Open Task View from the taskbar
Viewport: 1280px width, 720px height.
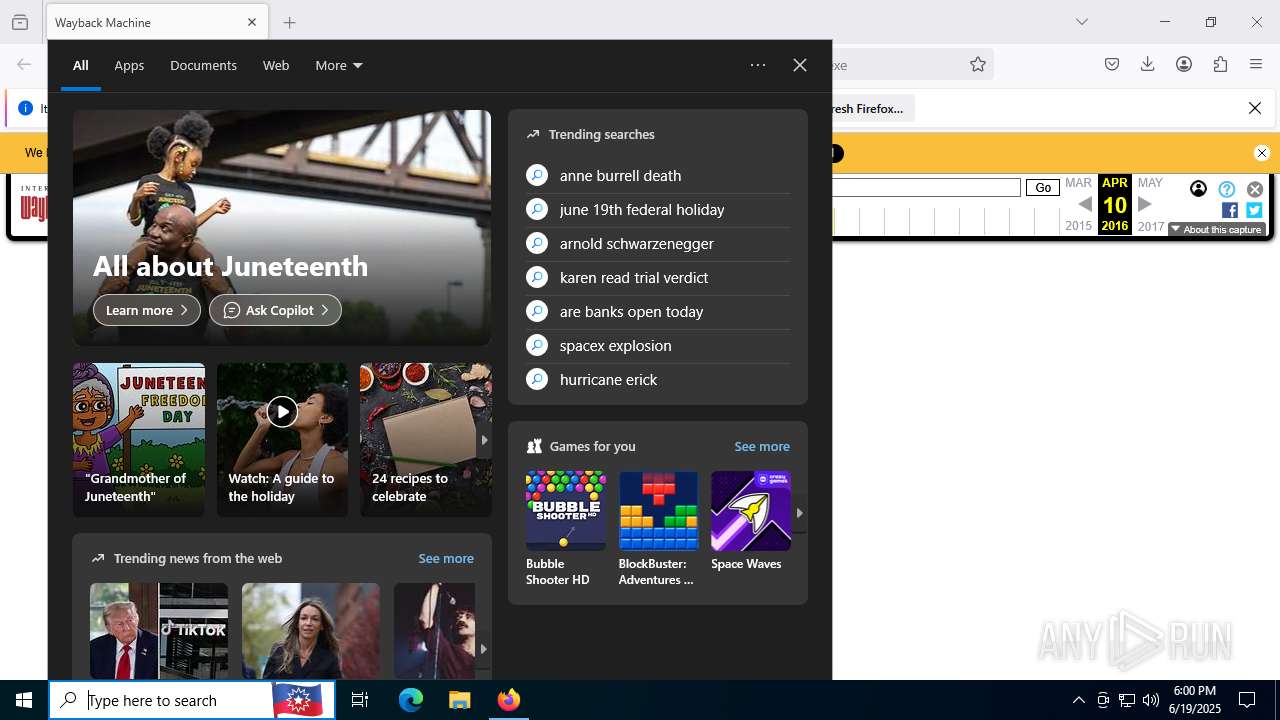click(360, 700)
